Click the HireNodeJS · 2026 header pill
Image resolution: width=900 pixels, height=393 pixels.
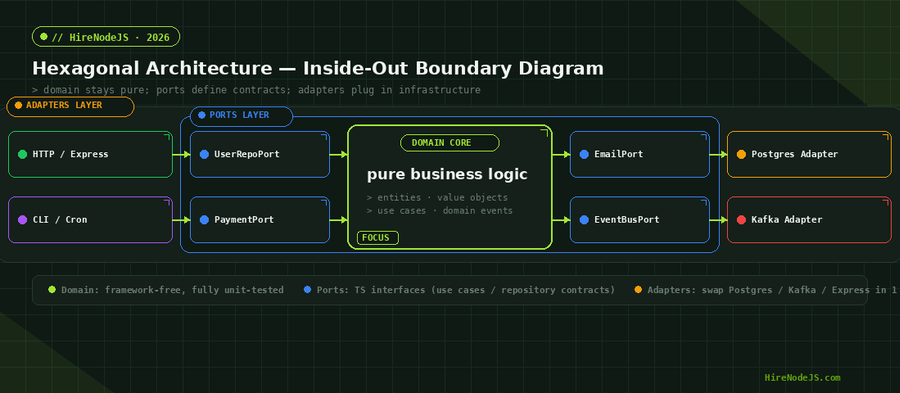[106, 37]
